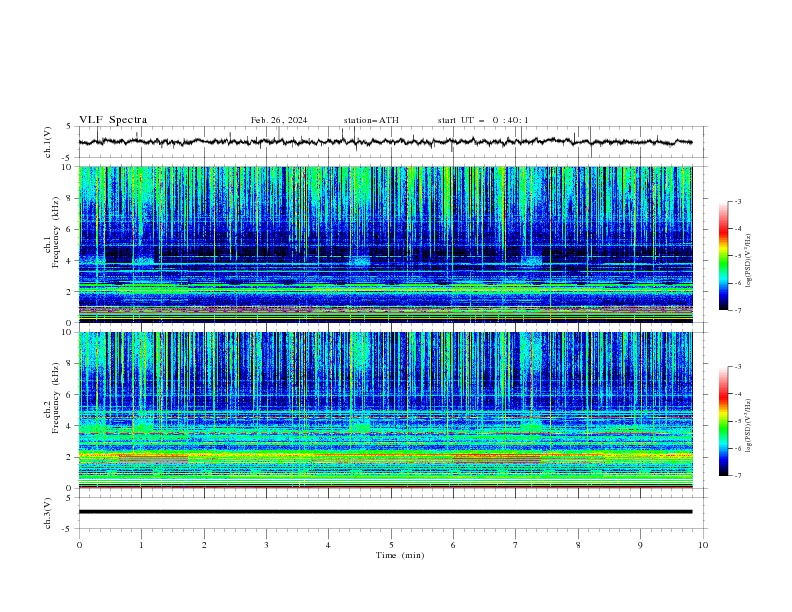Click the ch.1 colorbar log(PSD) label
The width and height of the screenshot is (792, 612).
(x=749, y=261)
